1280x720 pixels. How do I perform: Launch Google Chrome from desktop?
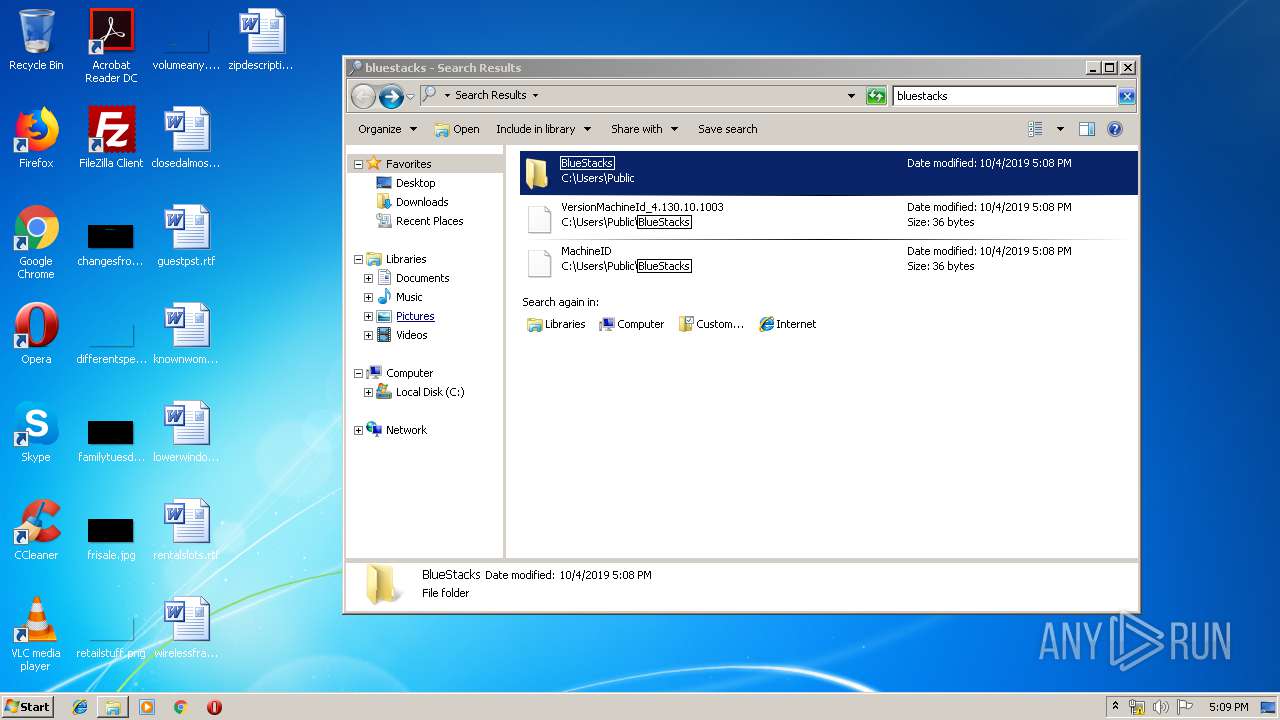pos(36,242)
